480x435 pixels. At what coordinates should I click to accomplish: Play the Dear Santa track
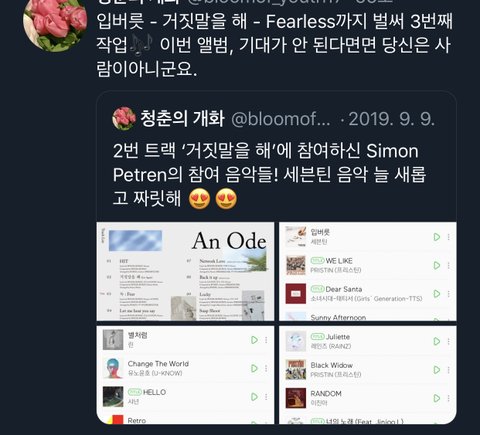click(437, 294)
